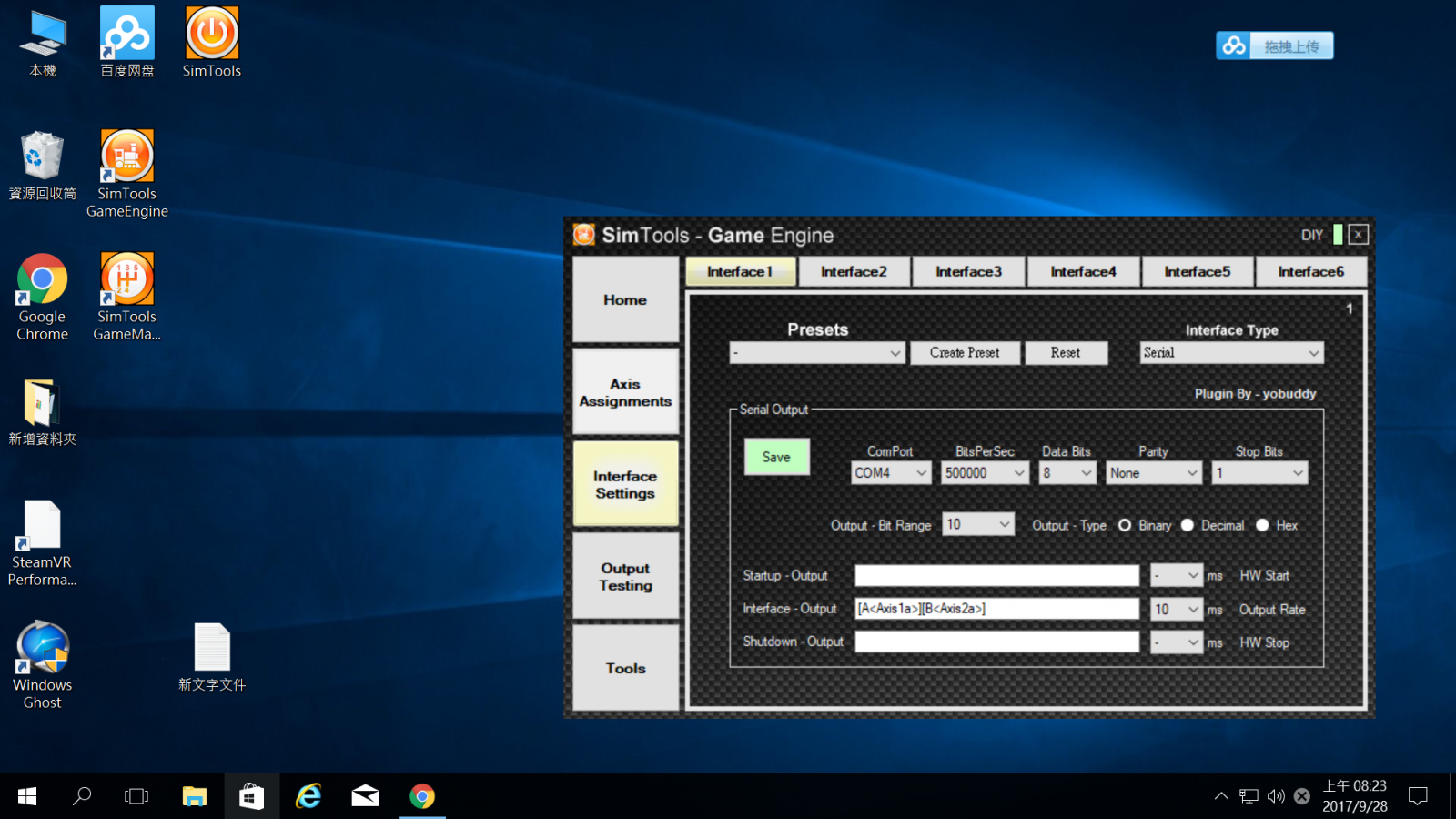Go to the Home section
This screenshot has width=1456, height=819.
[625, 299]
